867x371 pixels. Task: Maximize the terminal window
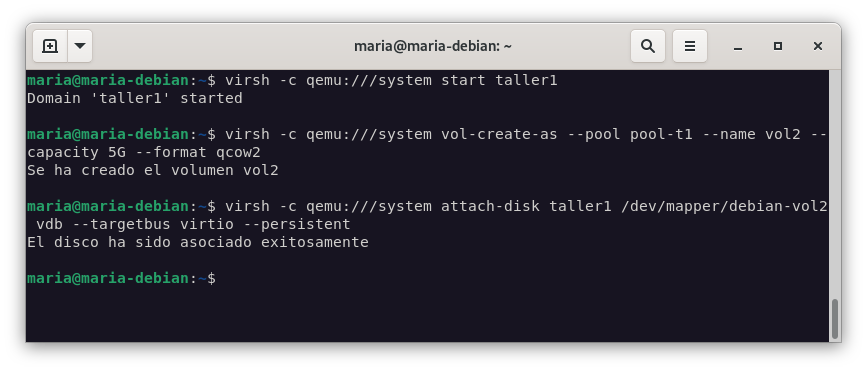777,46
